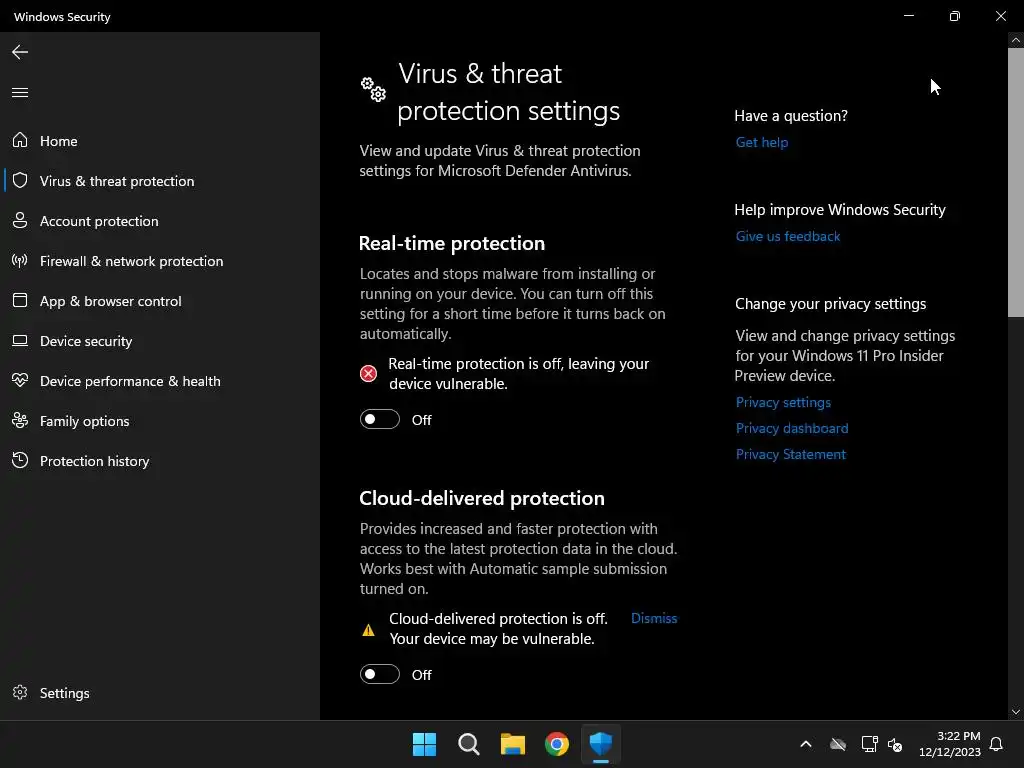Screen dimensions: 1024x768
Task: Open the Privacy dashboard link
Action: tap(792, 428)
